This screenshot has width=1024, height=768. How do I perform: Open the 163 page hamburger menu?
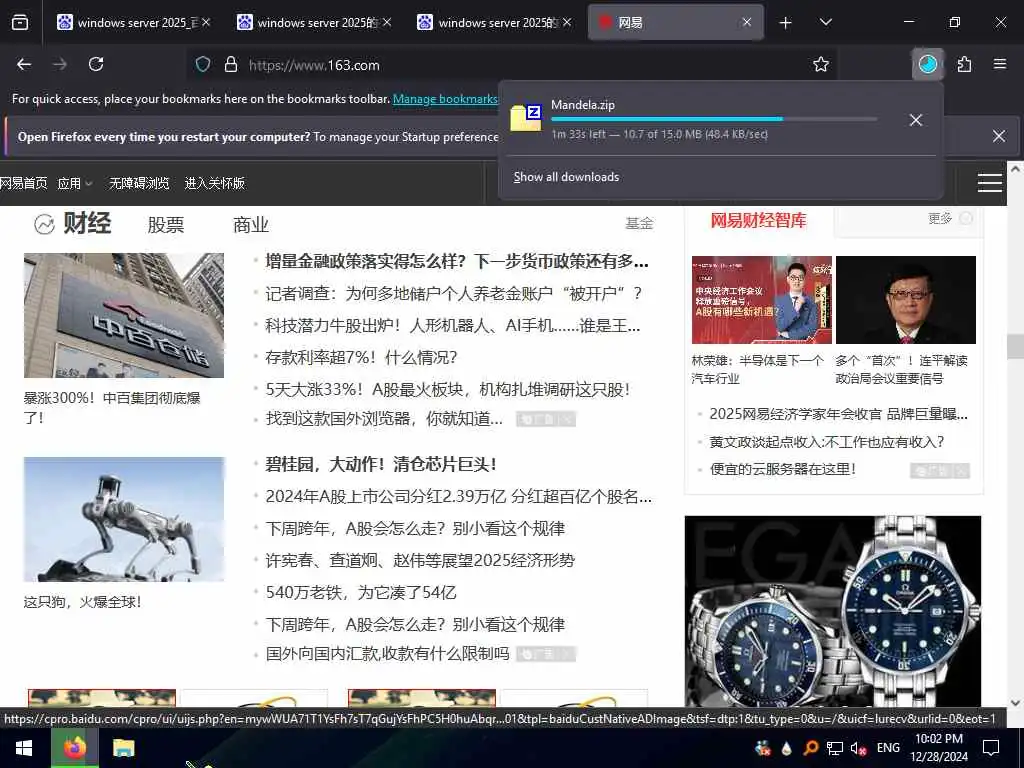point(989,183)
